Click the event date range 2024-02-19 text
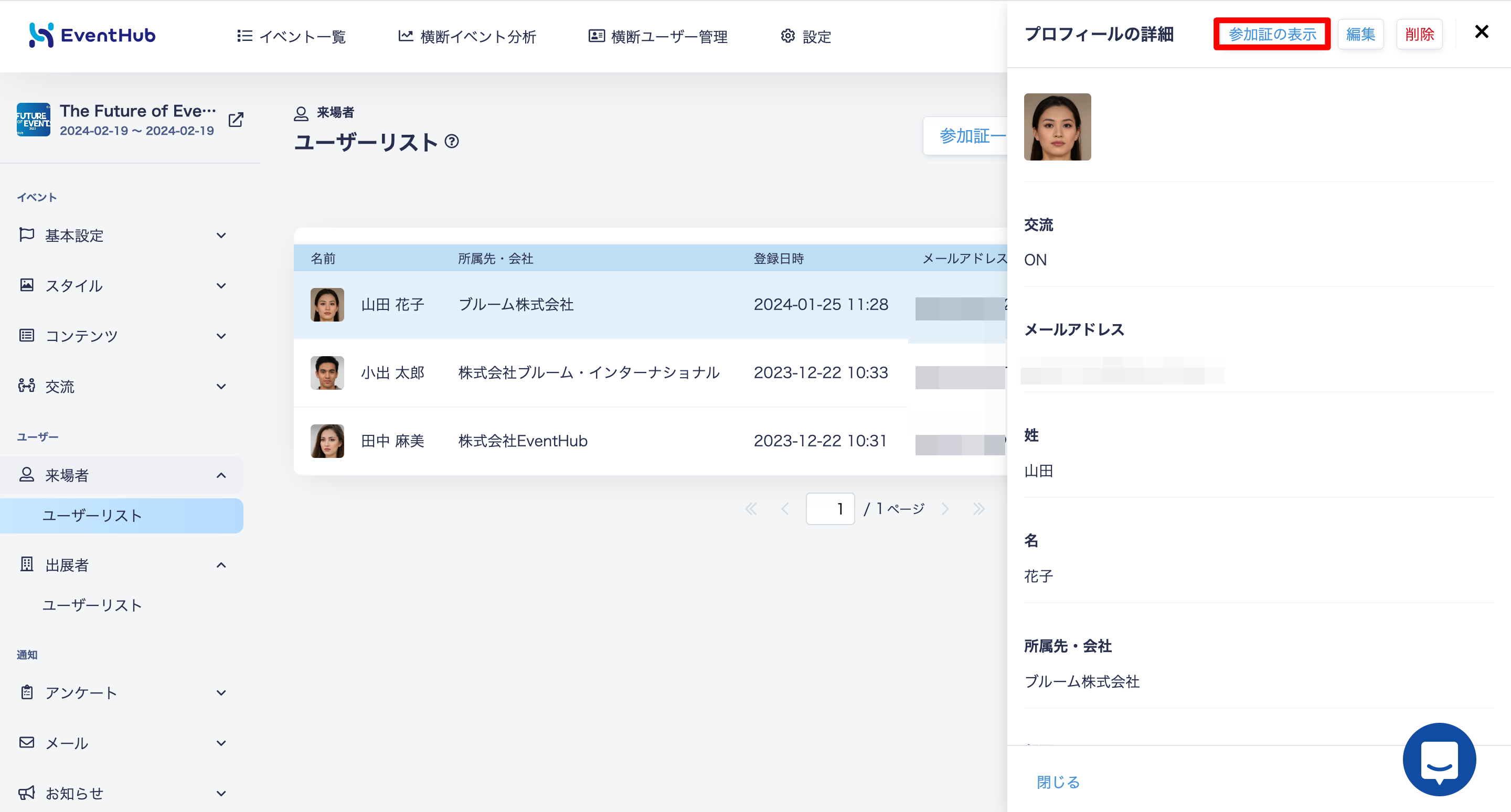The height and width of the screenshot is (812, 1511). [x=136, y=130]
